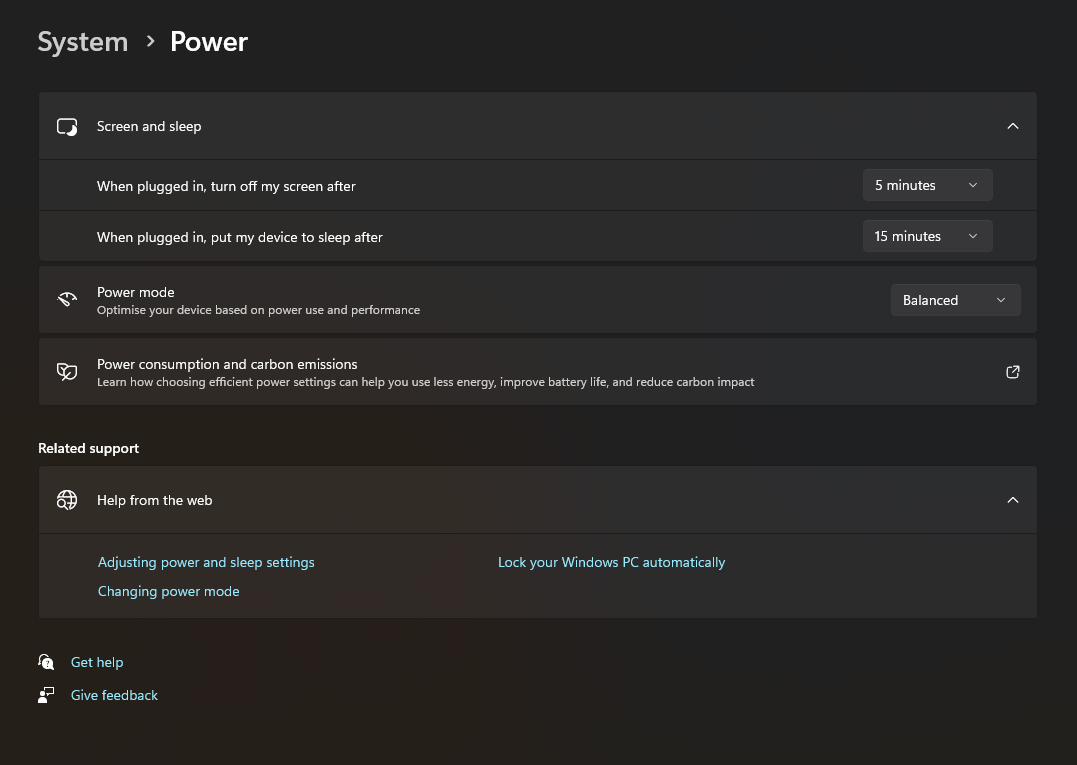Click the Give feedback person icon
The image size is (1077, 765).
pyautogui.click(x=46, y=695)
